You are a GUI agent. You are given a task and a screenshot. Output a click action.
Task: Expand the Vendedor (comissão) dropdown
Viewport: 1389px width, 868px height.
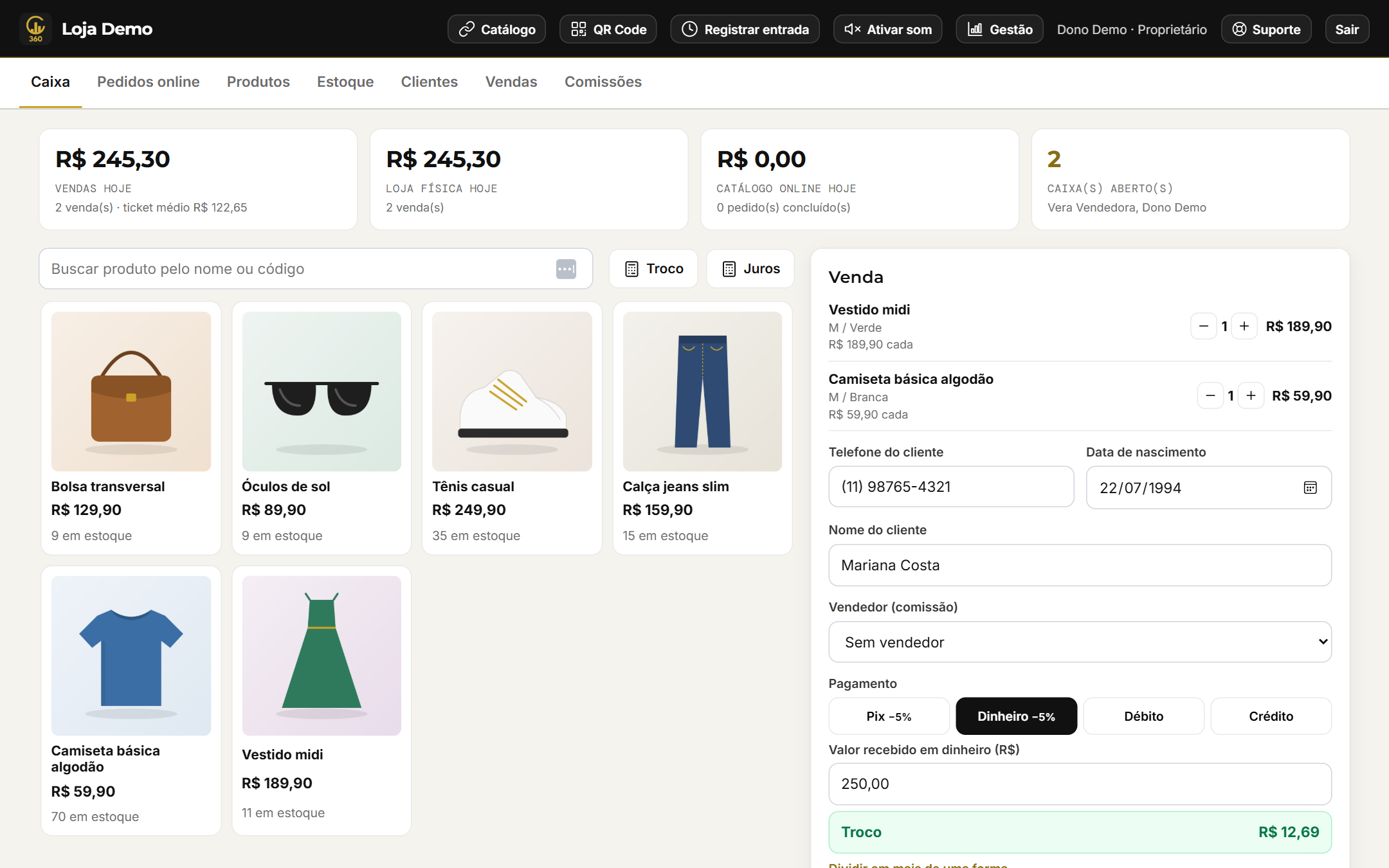(x=1080, y=642)
